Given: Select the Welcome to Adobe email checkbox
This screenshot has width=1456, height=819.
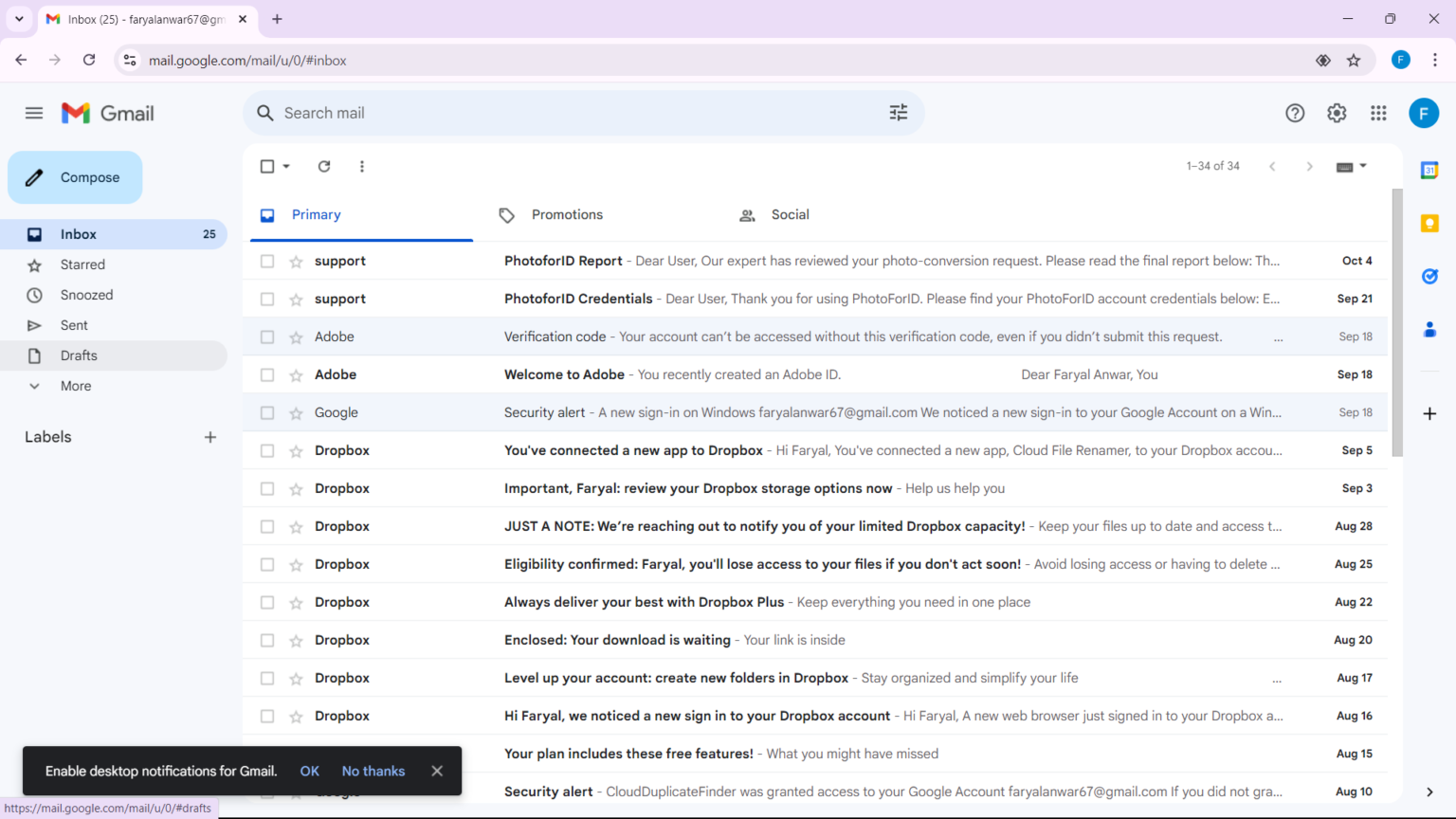Looking at the screenshot, I should point(267,373).
